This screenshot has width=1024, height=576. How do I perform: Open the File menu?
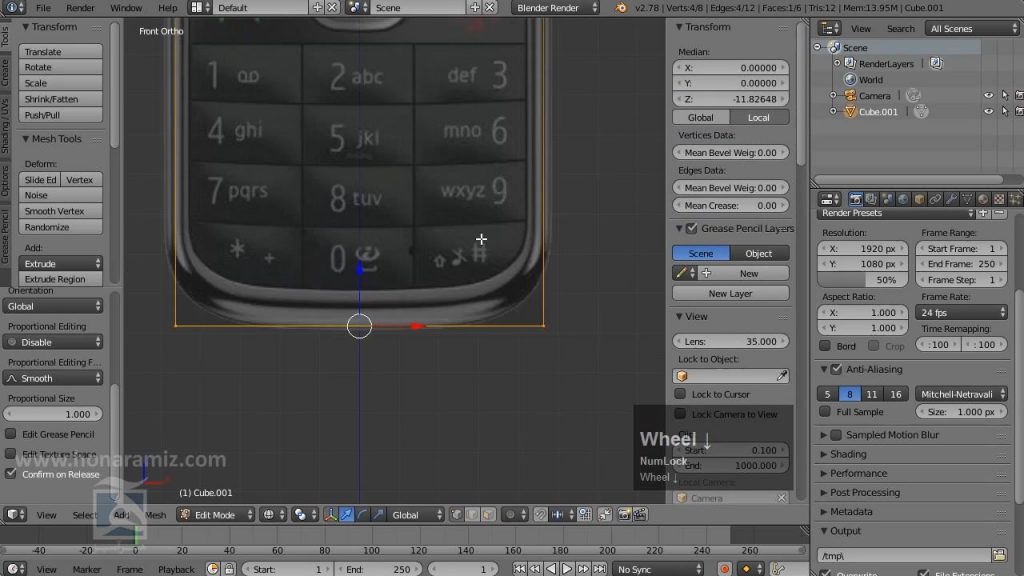pyautogui.click(x=43, y=8)
